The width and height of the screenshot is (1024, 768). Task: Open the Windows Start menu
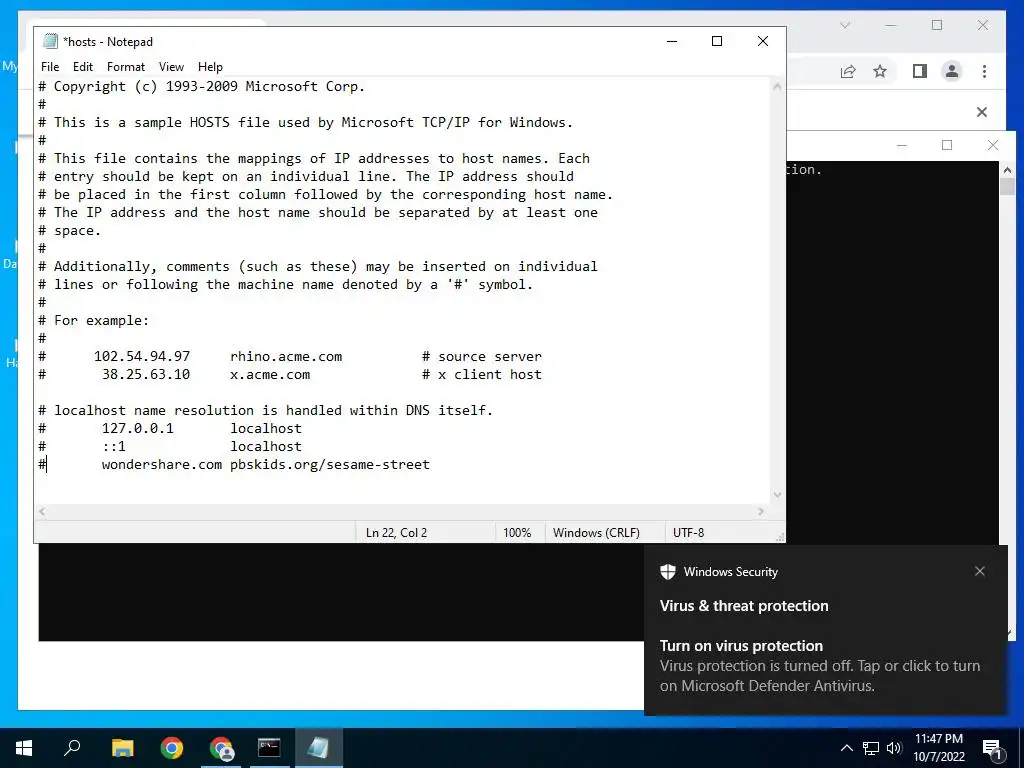pyautogui.click(x=24, y=748)
